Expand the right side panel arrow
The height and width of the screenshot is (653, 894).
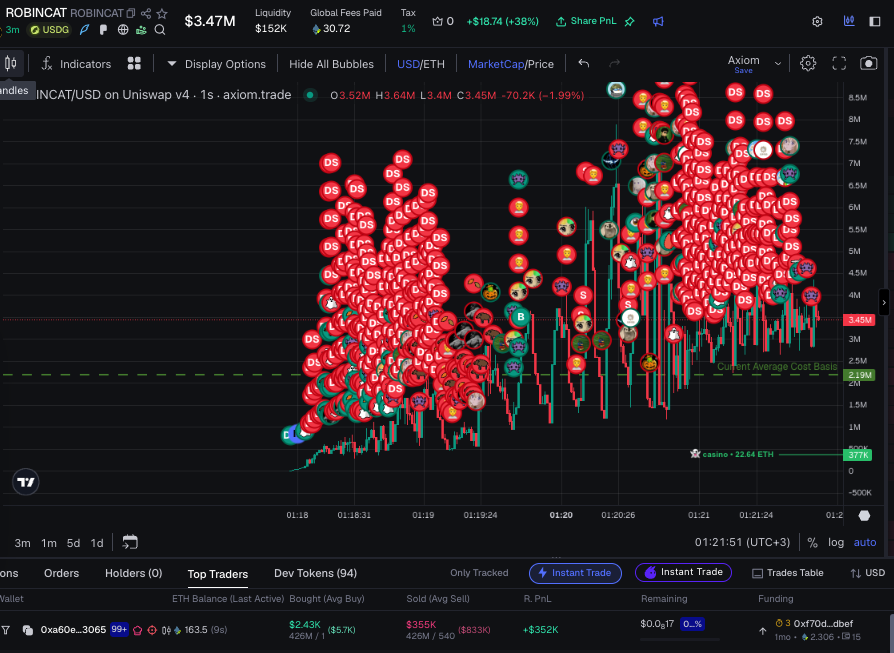(884, 302)
